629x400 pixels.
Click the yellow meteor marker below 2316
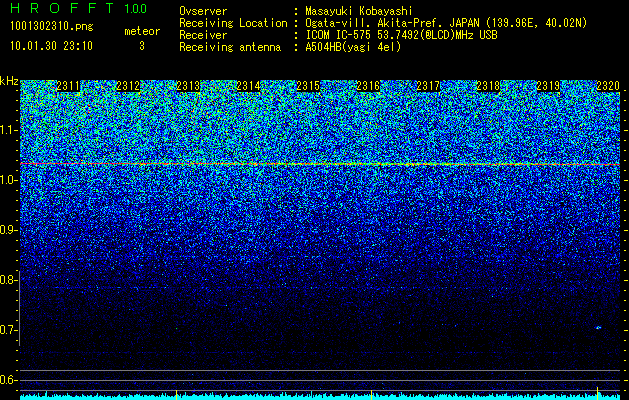pyautogui.click(x=371, y=393)
